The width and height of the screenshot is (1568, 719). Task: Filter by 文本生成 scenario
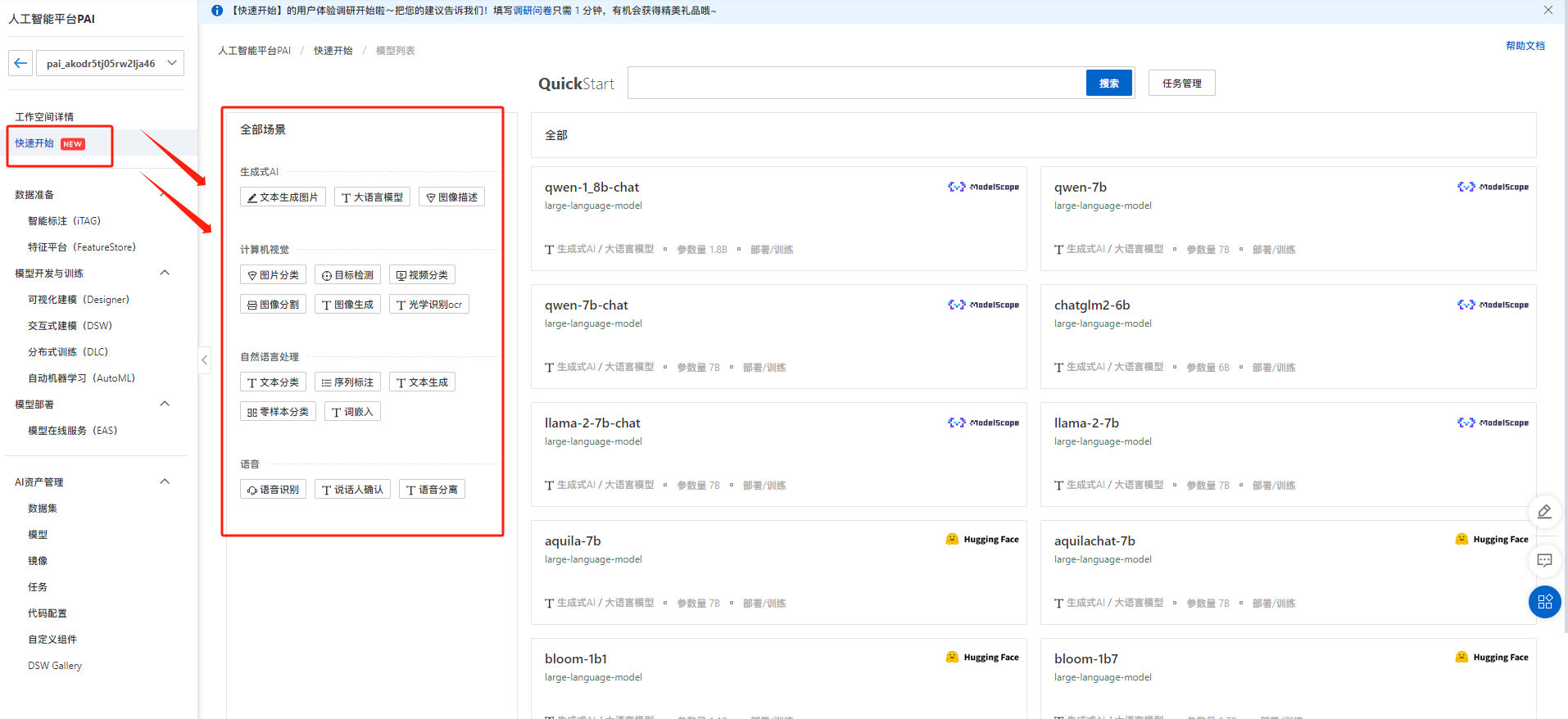coord(422,382)
